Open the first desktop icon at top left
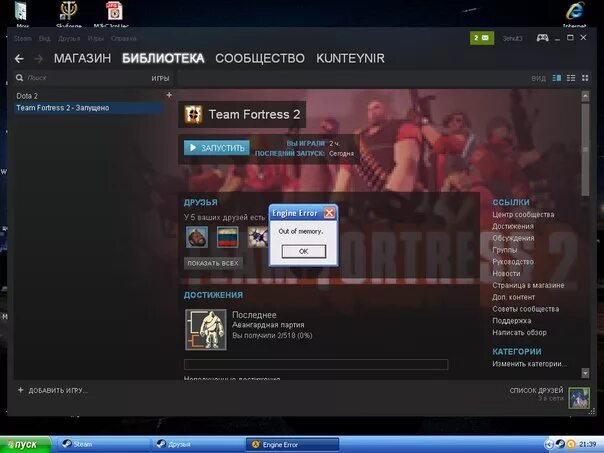The width and height of the screenshot is (604, 453). pos(21,11)
